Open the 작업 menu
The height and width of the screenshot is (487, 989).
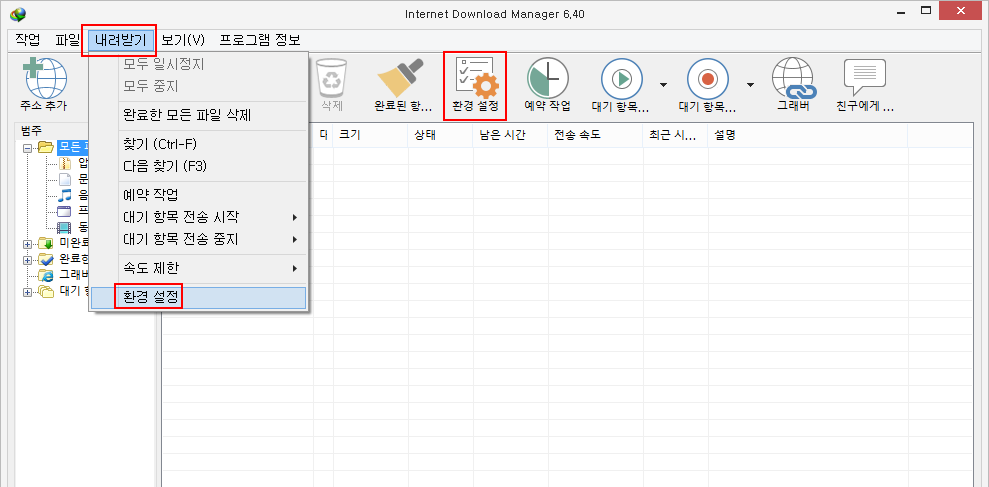[27, 40]
